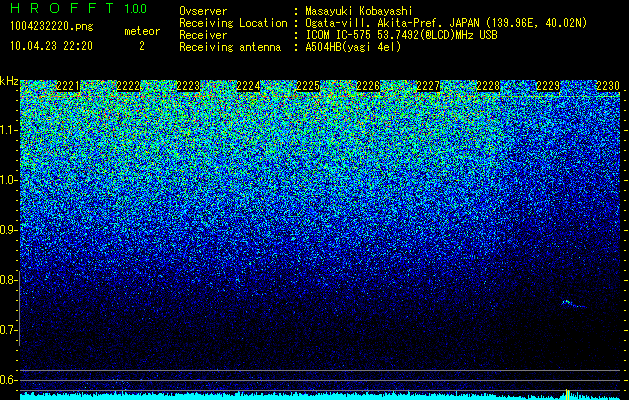629x400 pixels.
Task: Click the 0.7 frequency axis label
Action: [x=8, y=330]
